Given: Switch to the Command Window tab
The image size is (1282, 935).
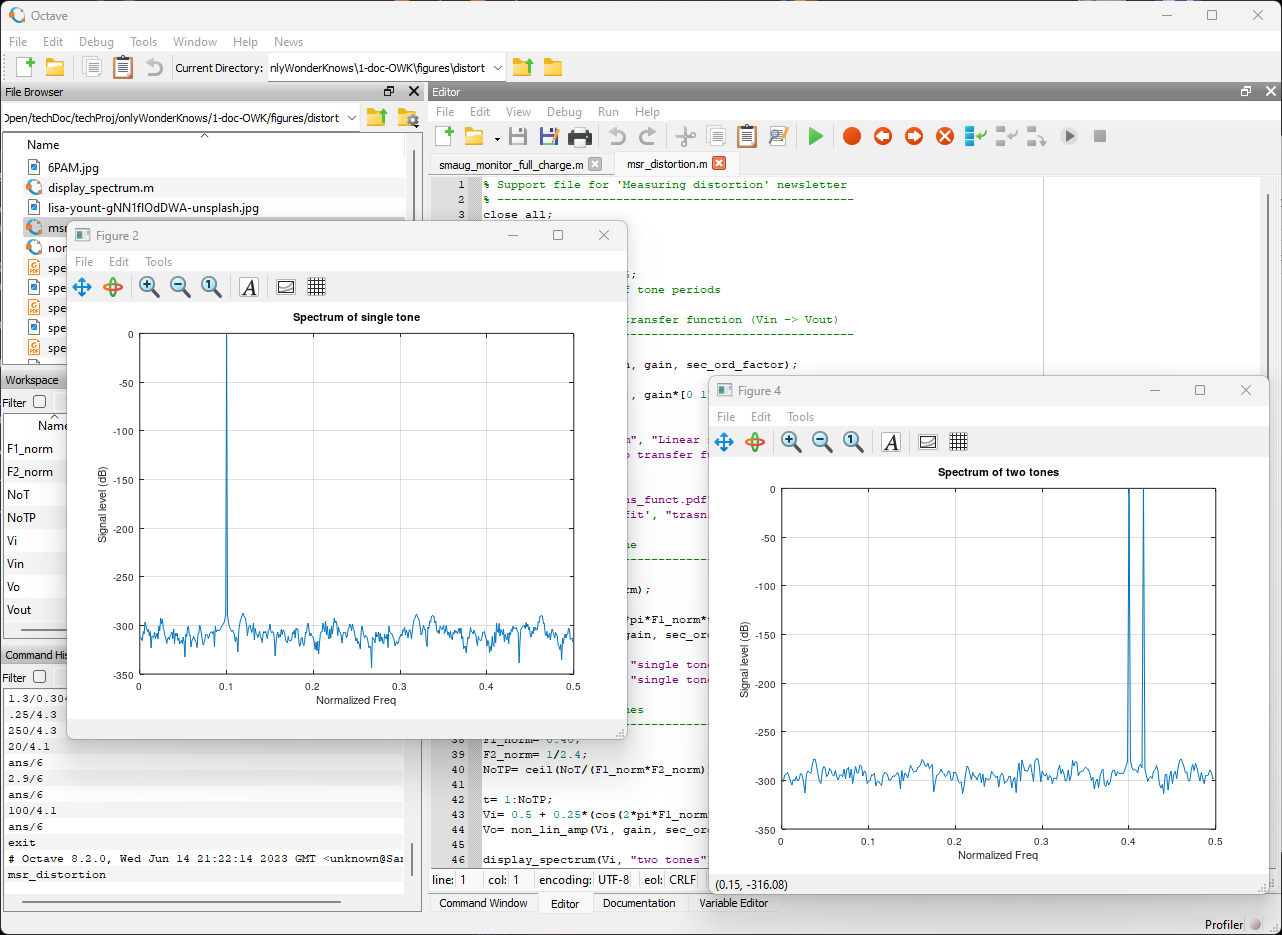Looking at the screenshot, I should point(483,903).
